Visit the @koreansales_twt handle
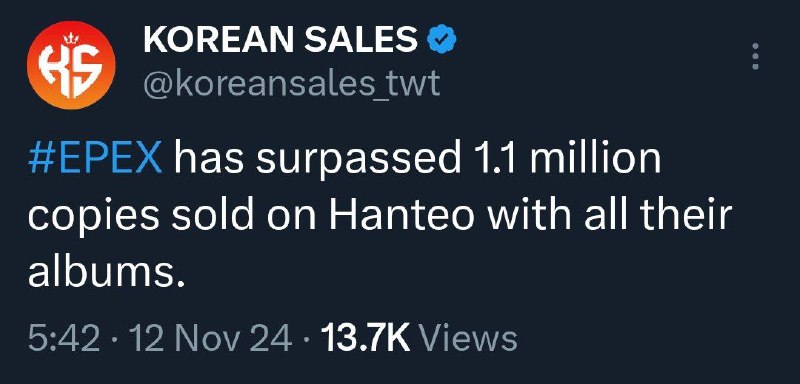 tap(291, 84)
